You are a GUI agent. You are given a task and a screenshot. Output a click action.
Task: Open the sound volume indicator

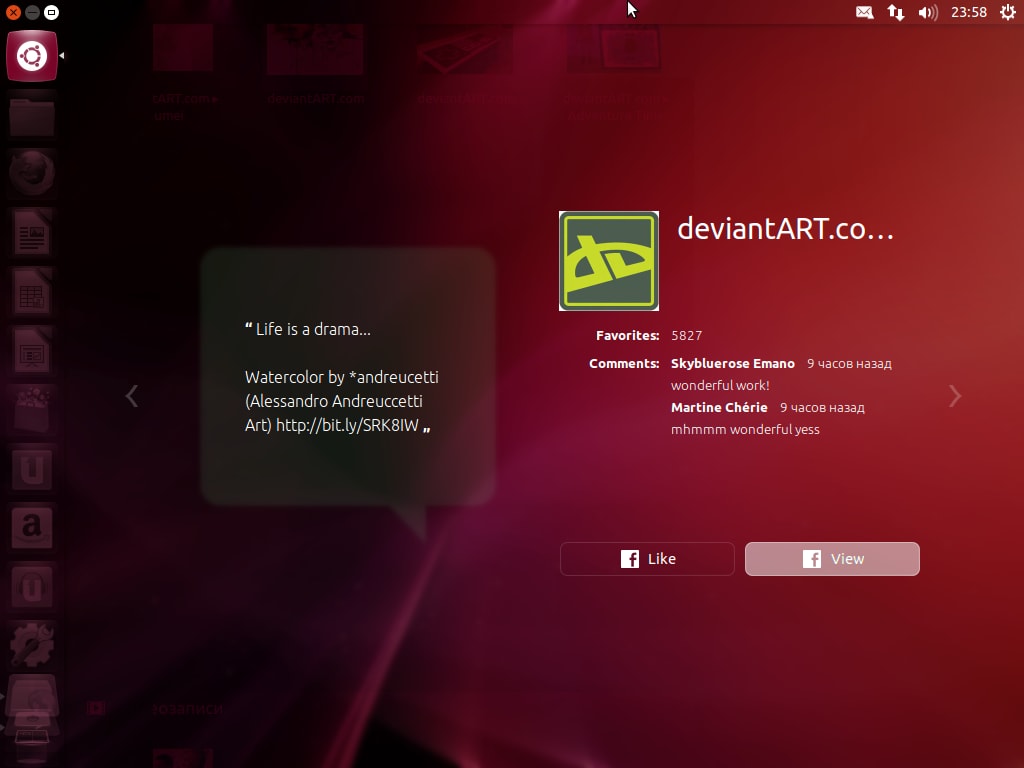(x=927, y=12)
